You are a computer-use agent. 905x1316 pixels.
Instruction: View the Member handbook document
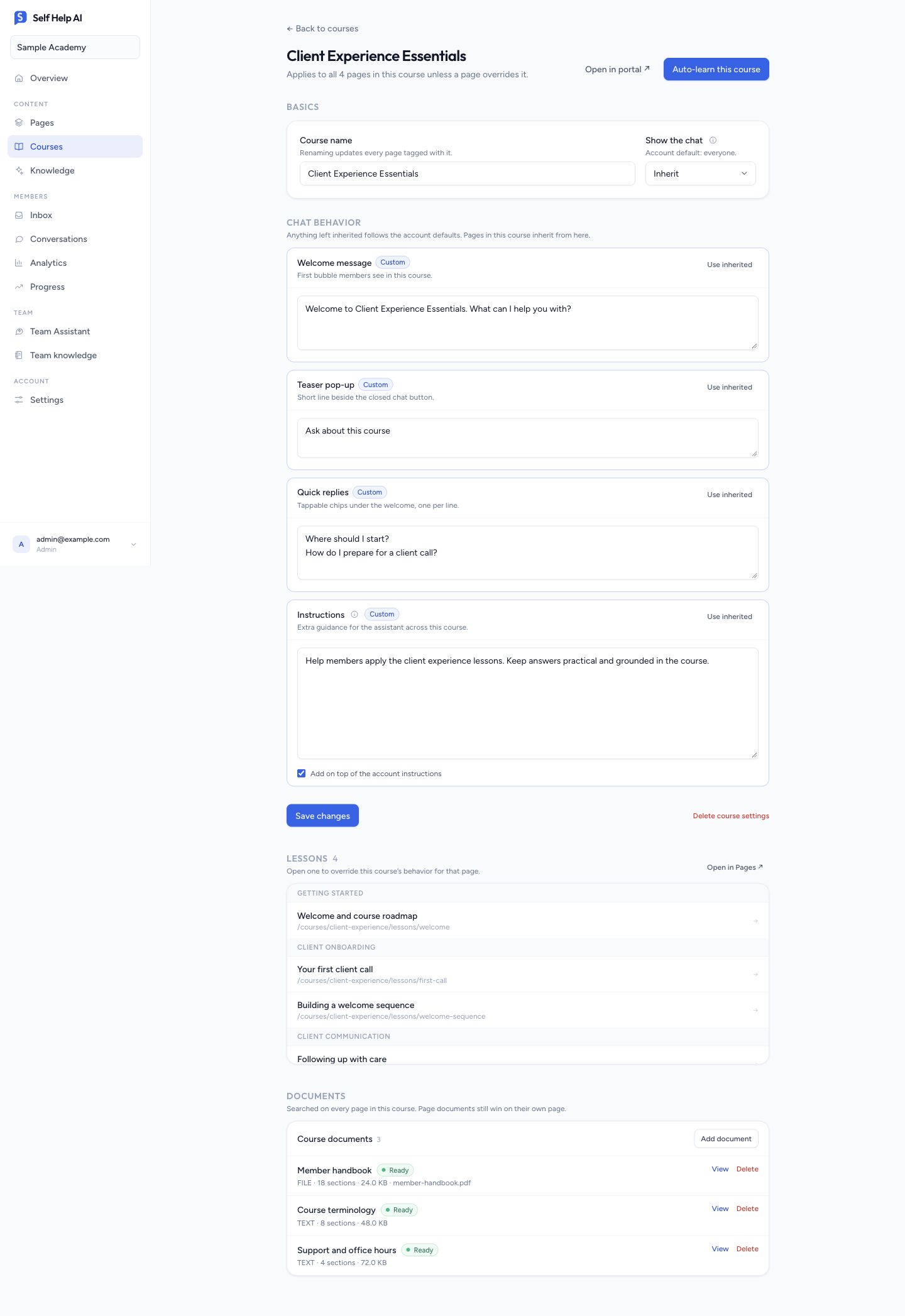(x=720, y=1169)
